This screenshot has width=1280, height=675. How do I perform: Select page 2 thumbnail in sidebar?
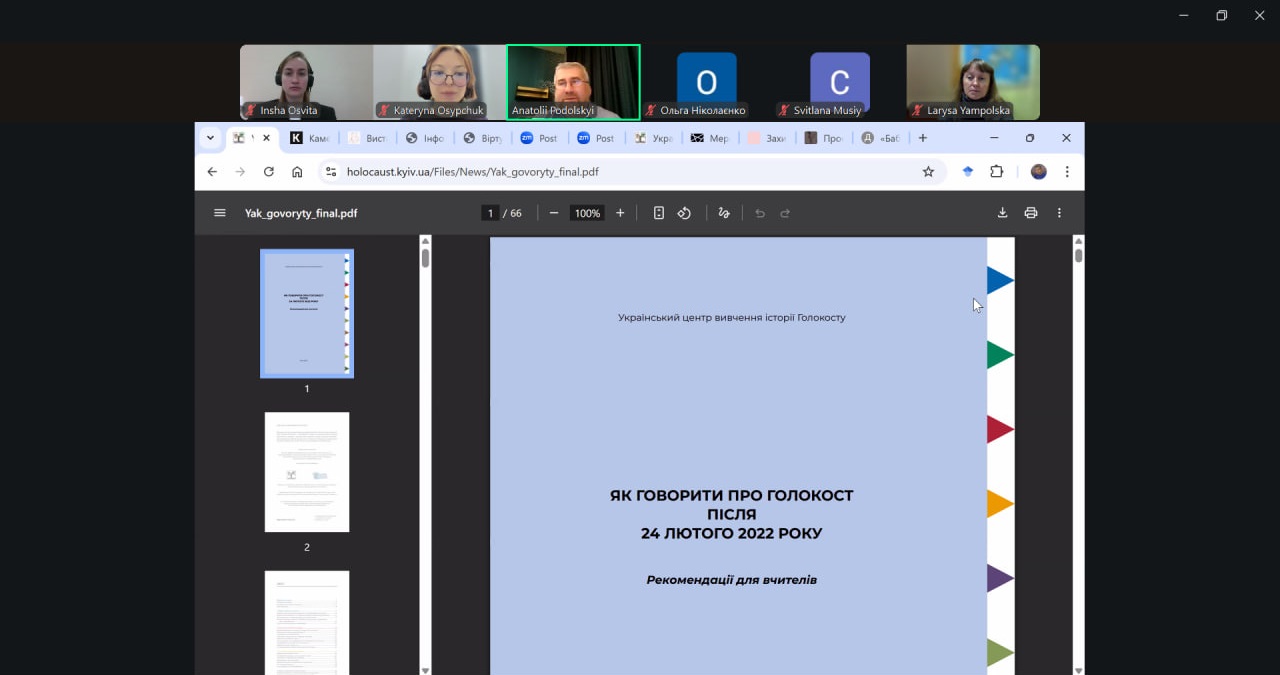(307, 472)
